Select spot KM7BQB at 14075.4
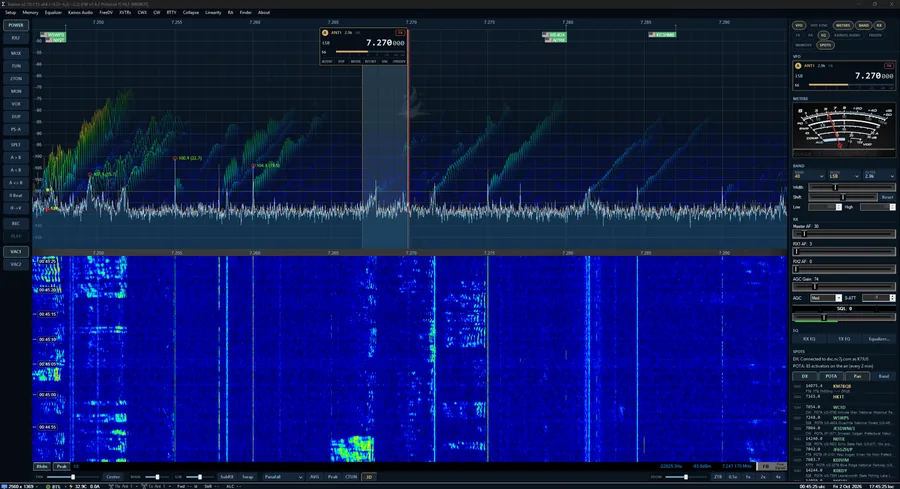 click(844, 388)
